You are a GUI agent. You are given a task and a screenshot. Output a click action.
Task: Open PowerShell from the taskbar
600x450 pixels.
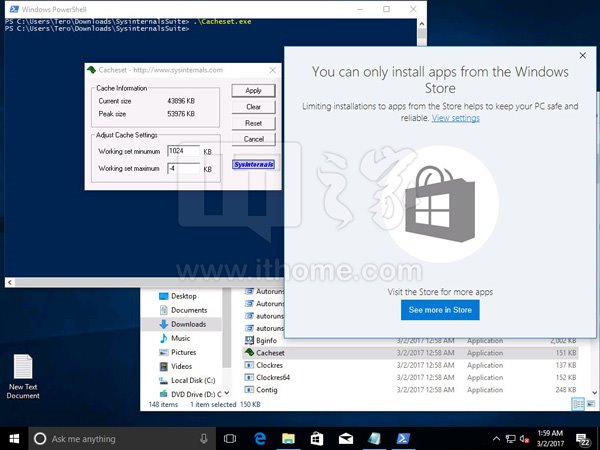pyautogui.click(x=403, y=439)
